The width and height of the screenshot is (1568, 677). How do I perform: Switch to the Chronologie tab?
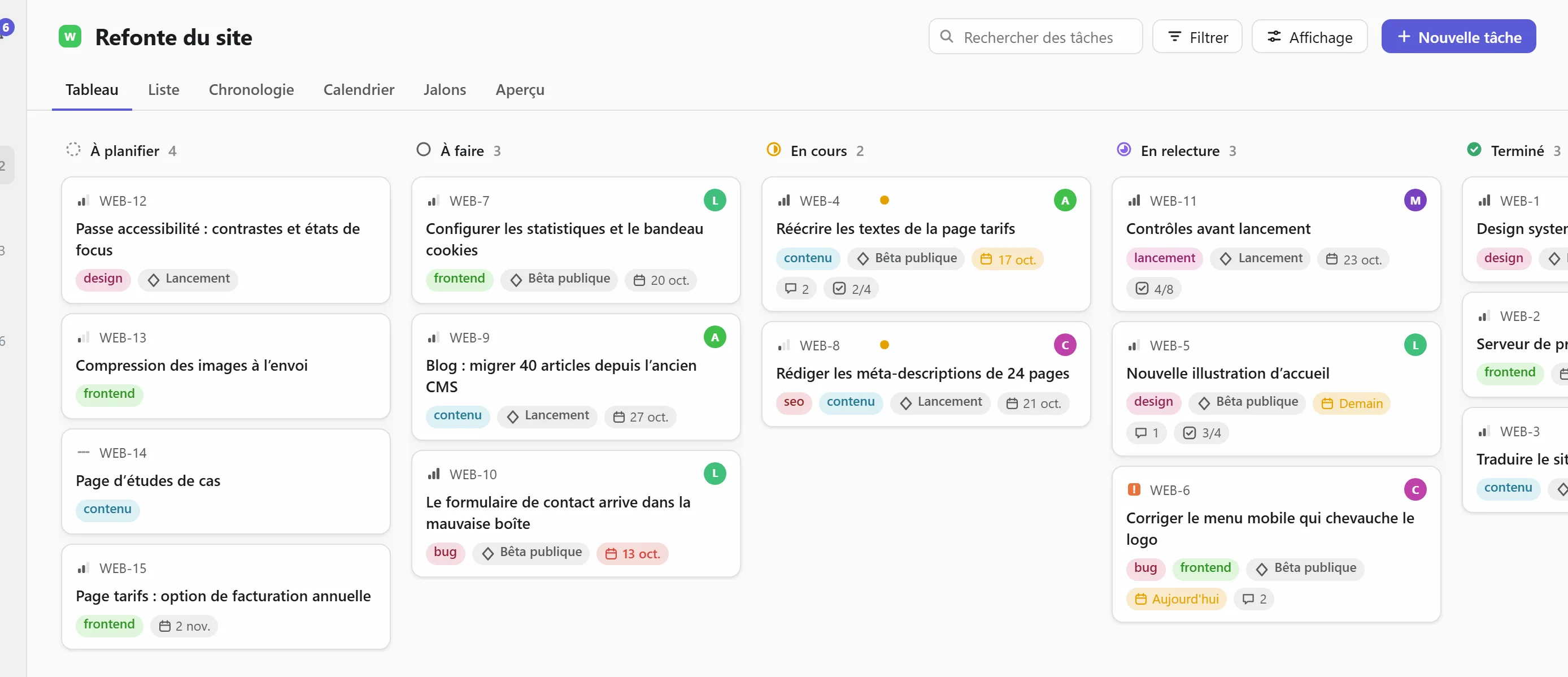point(251,89)
